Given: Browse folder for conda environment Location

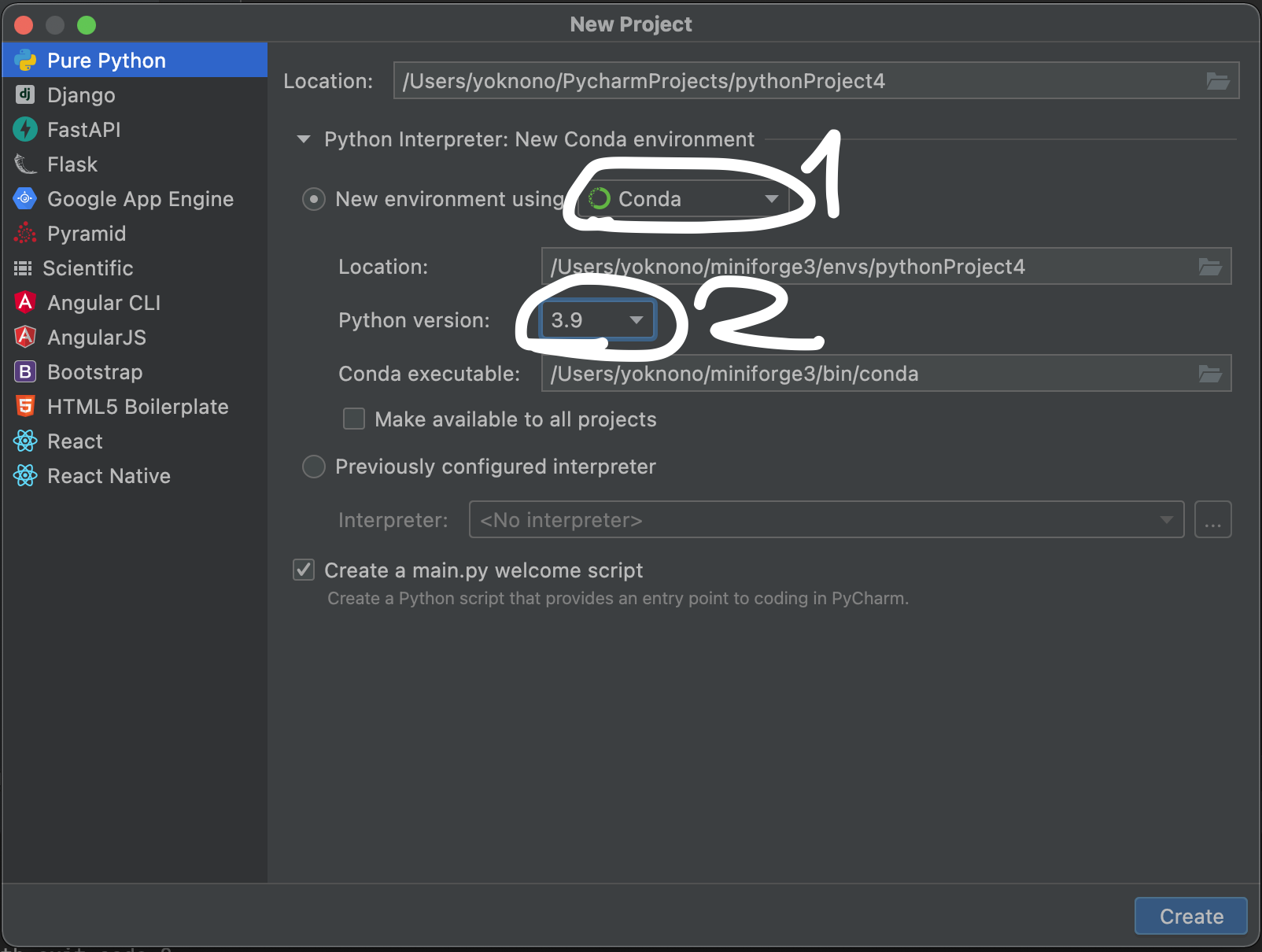Looking at the screenshot, I should 1210,267.
